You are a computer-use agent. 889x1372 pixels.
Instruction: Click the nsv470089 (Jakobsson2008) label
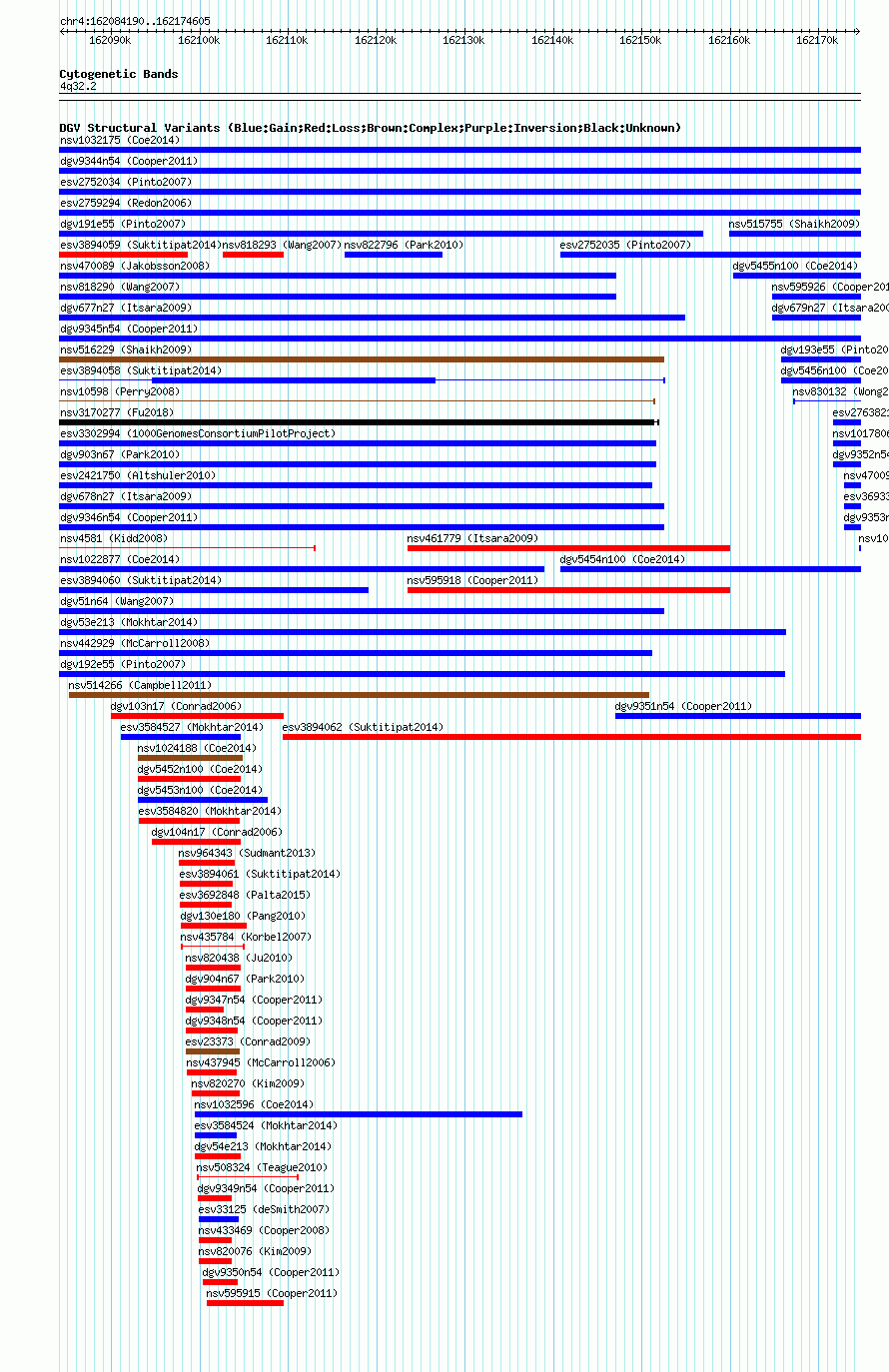click(134, 266)
